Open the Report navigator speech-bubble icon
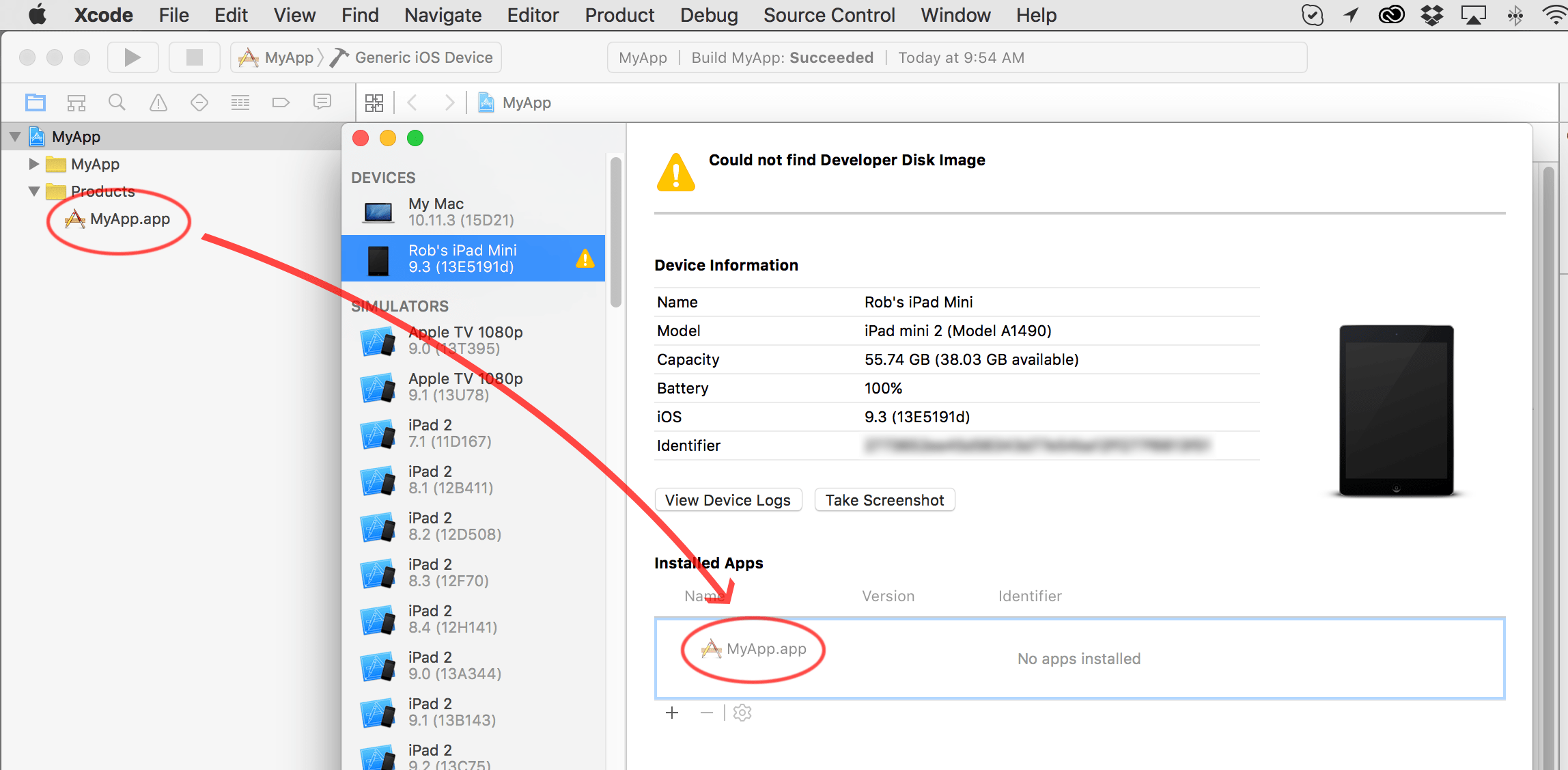1568x770 pixels. [322, 102]
